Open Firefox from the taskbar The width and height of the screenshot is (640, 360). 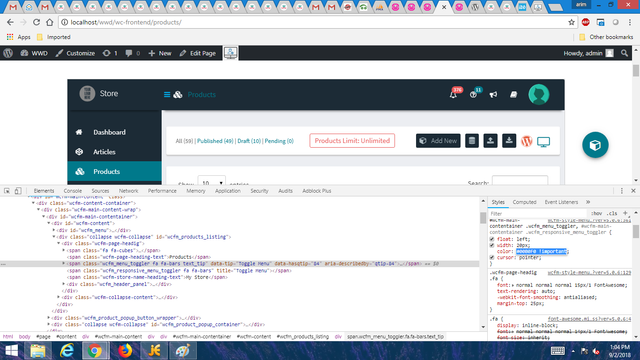coord(125,351)
